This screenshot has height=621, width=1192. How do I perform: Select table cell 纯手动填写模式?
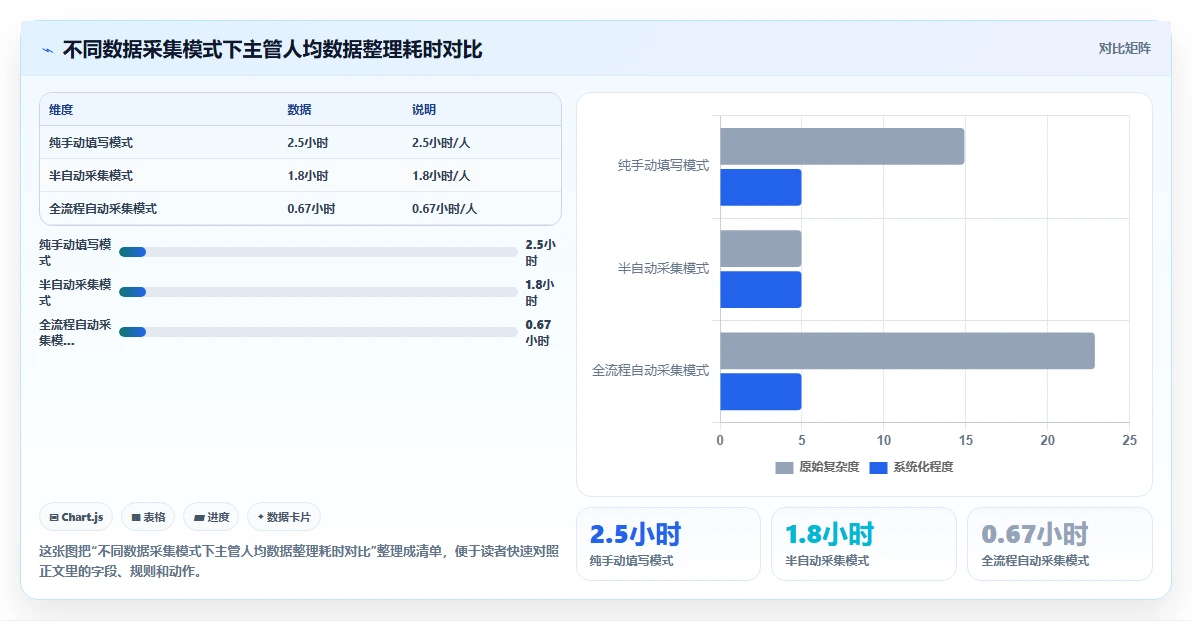(x=91, y=143)
